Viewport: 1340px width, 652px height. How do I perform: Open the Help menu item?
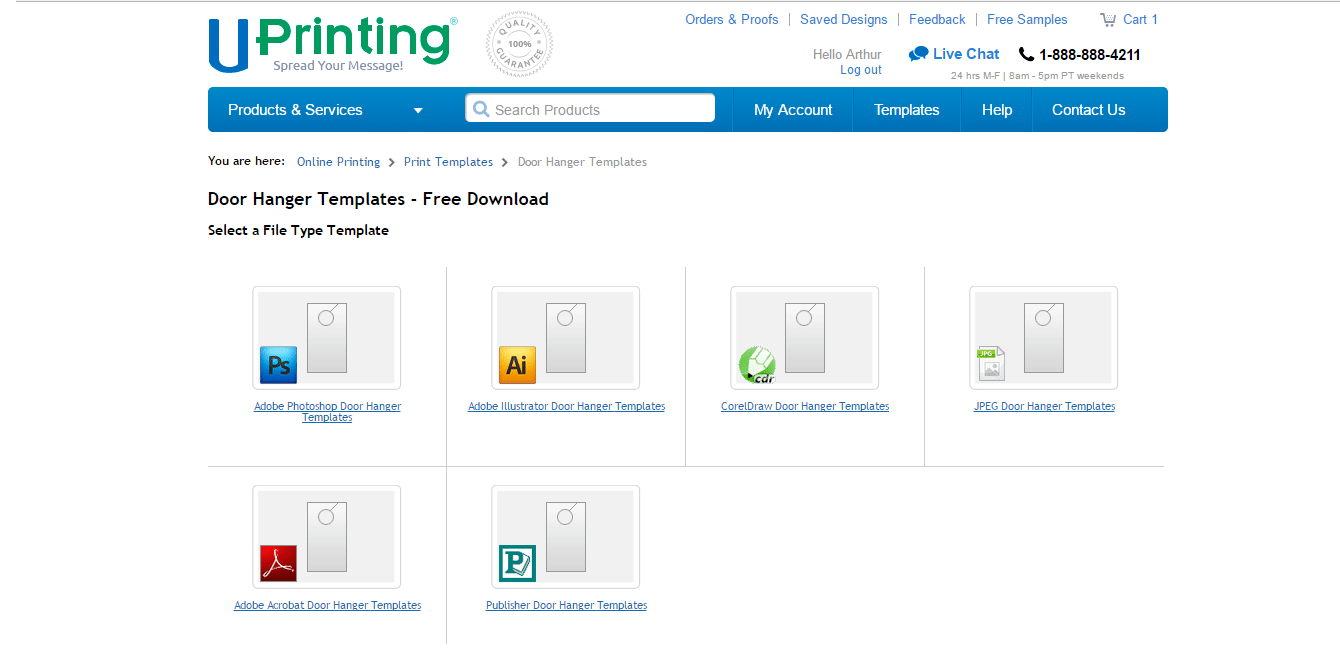[997, 110]
